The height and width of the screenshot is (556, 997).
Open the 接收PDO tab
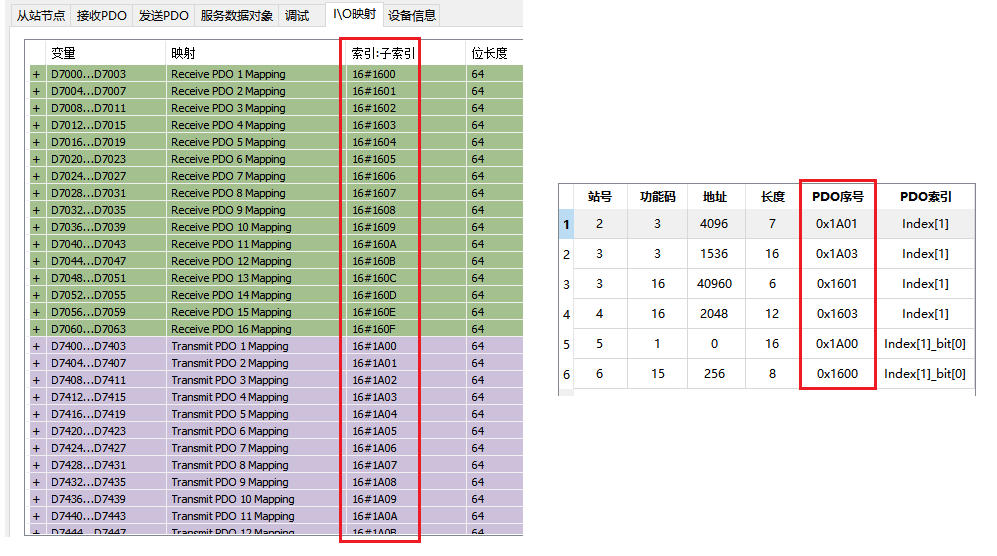102,15
